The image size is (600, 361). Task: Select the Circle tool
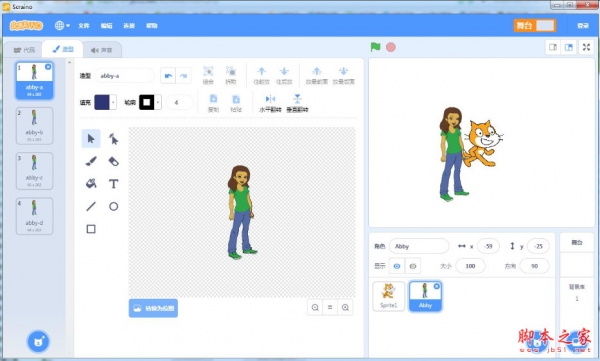click(113, 206)
